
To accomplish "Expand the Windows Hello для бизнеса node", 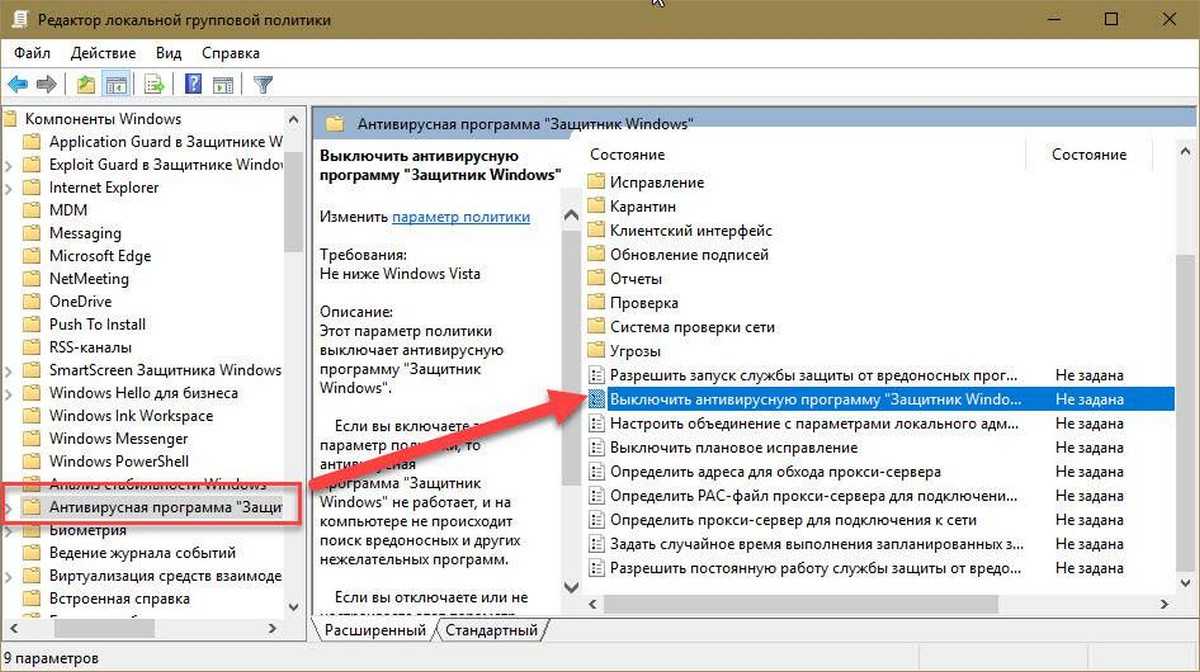I will 9,393.
